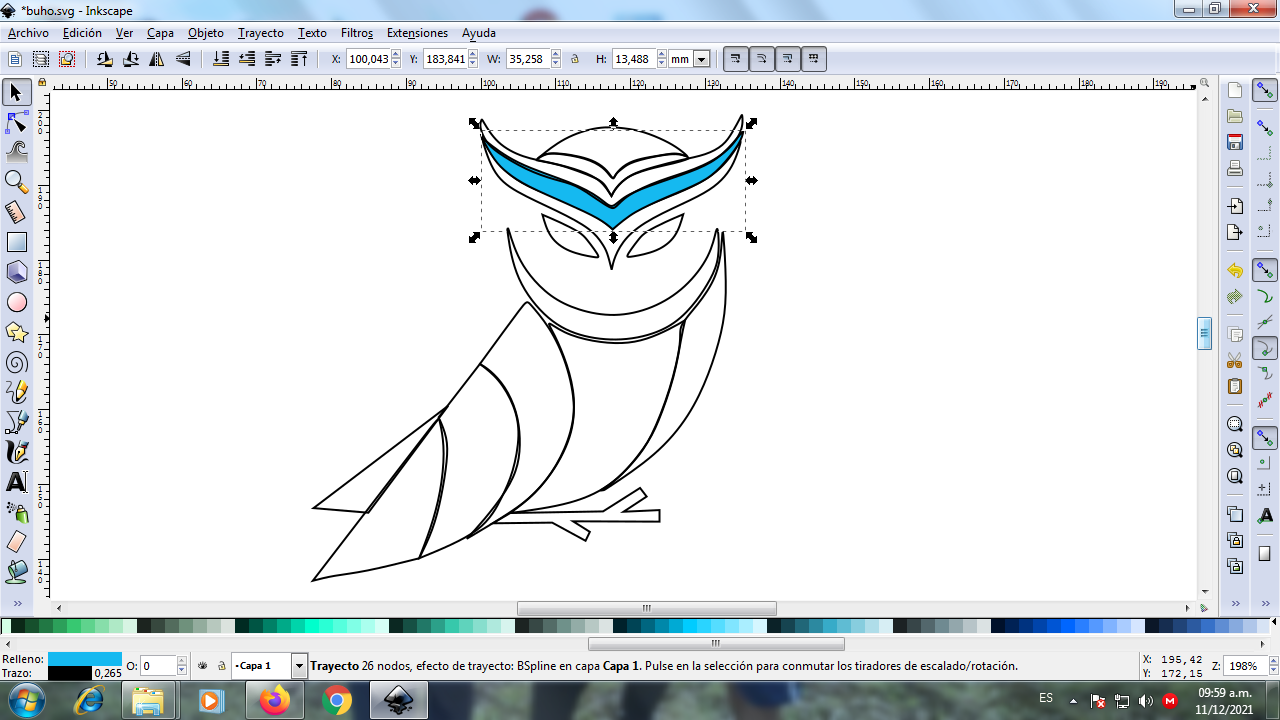Click Select all in all layers icon

click(x=41, y=59)
